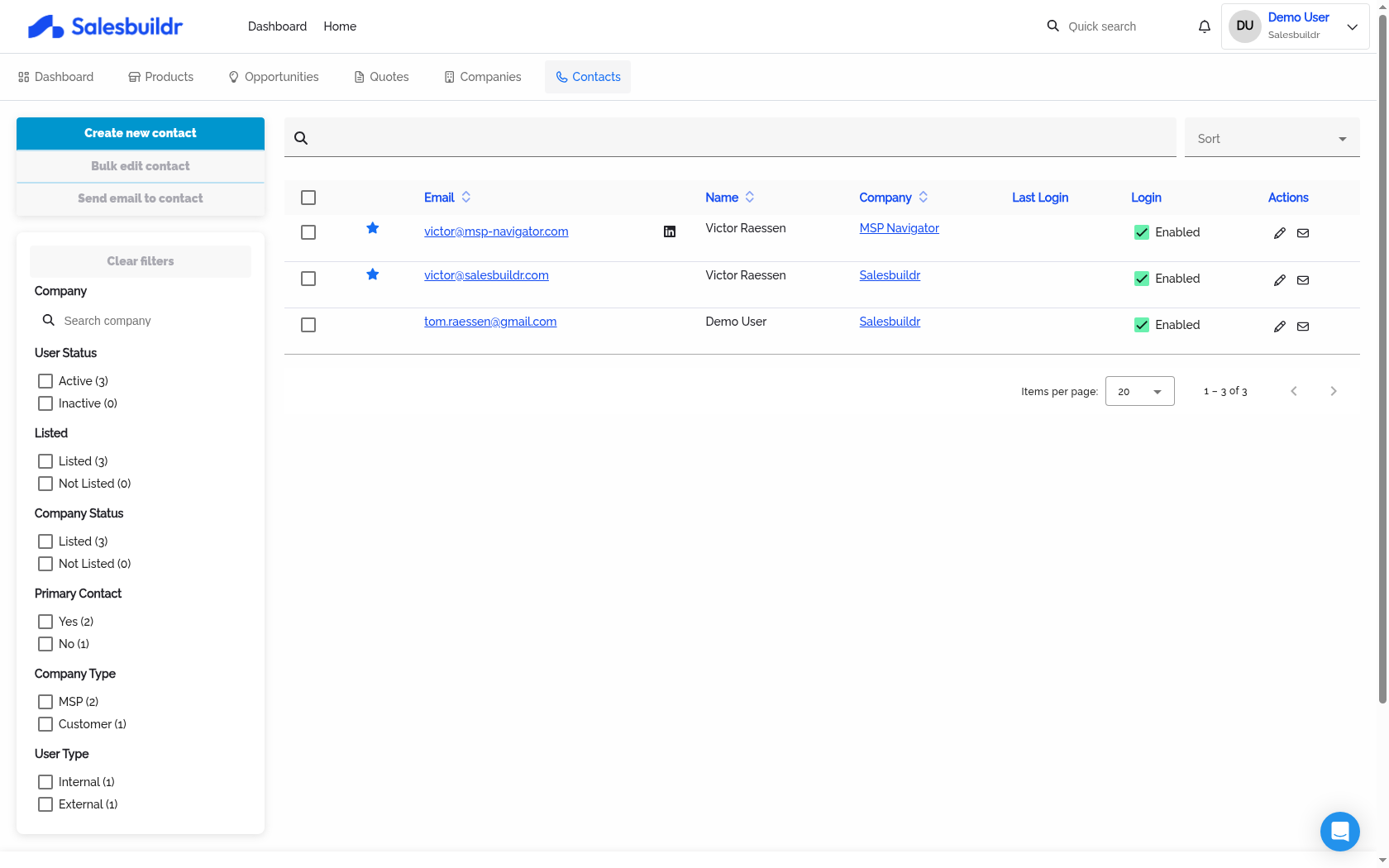Toggle Enabled login for victor@msp-navigator.com

pyautogui.click(x=1142, y=232)
